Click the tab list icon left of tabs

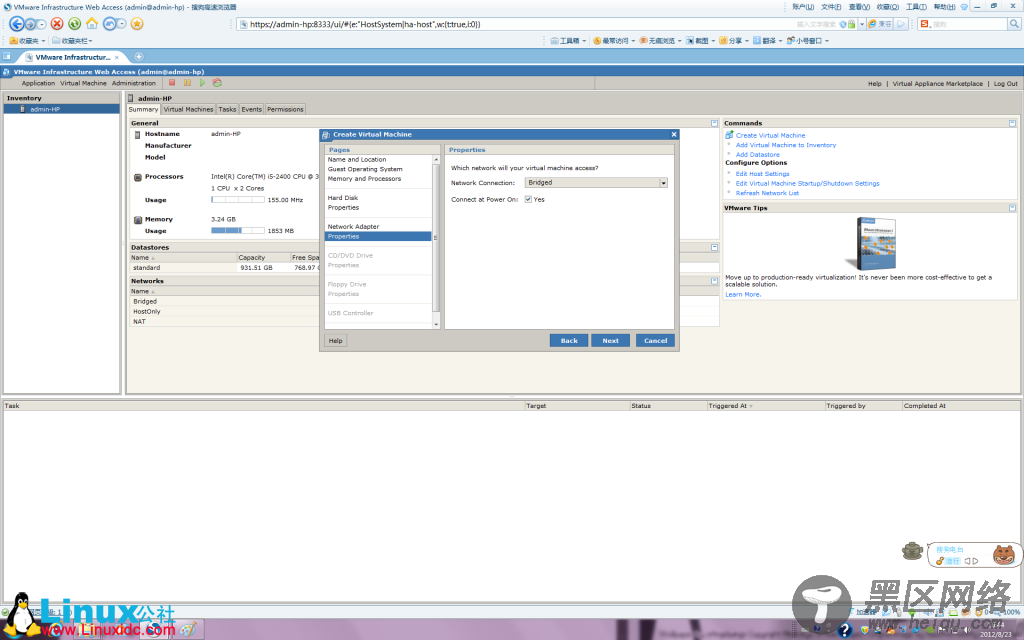click(7, 57)
